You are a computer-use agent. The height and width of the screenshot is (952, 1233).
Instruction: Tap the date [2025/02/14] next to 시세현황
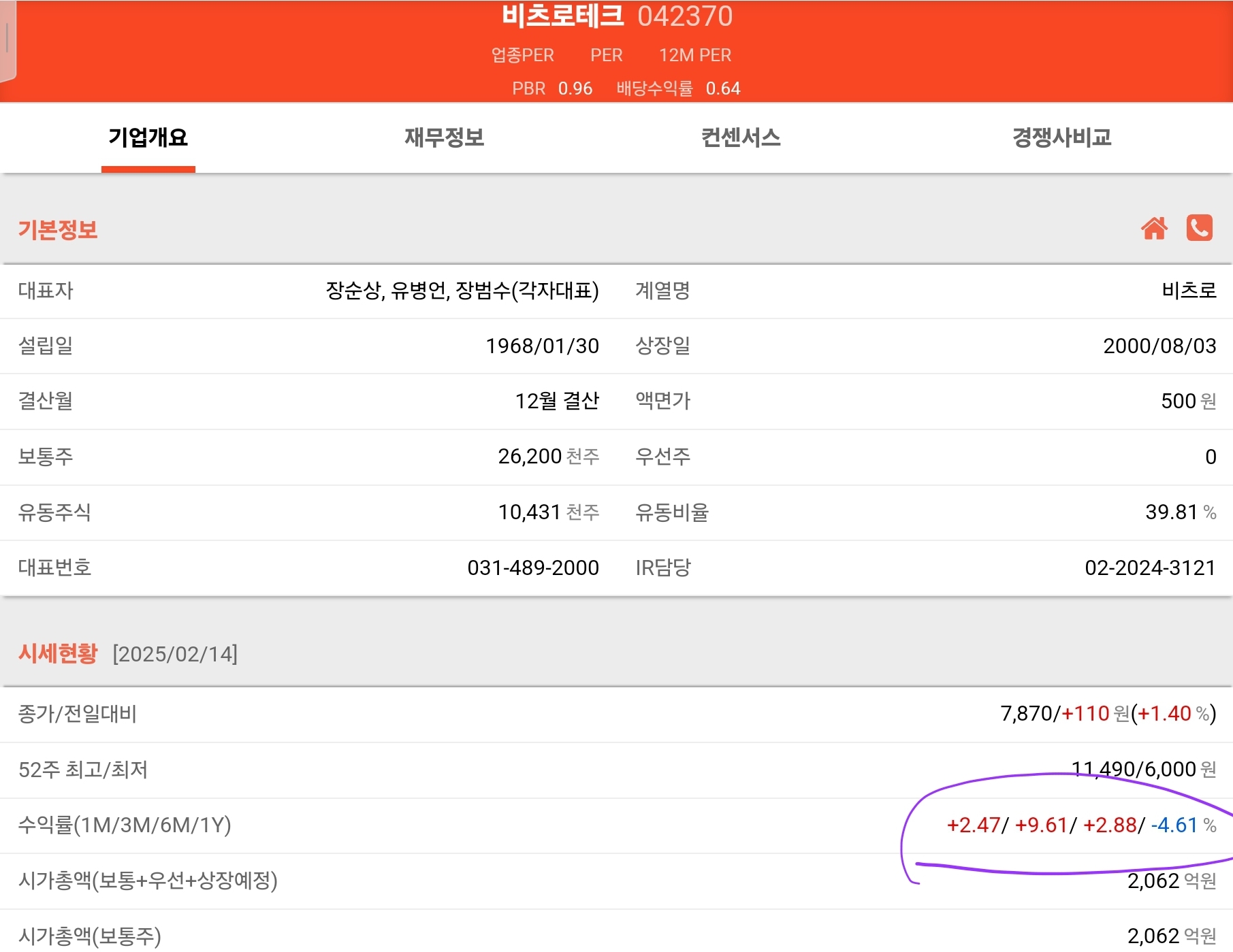(x=175, y=655)
